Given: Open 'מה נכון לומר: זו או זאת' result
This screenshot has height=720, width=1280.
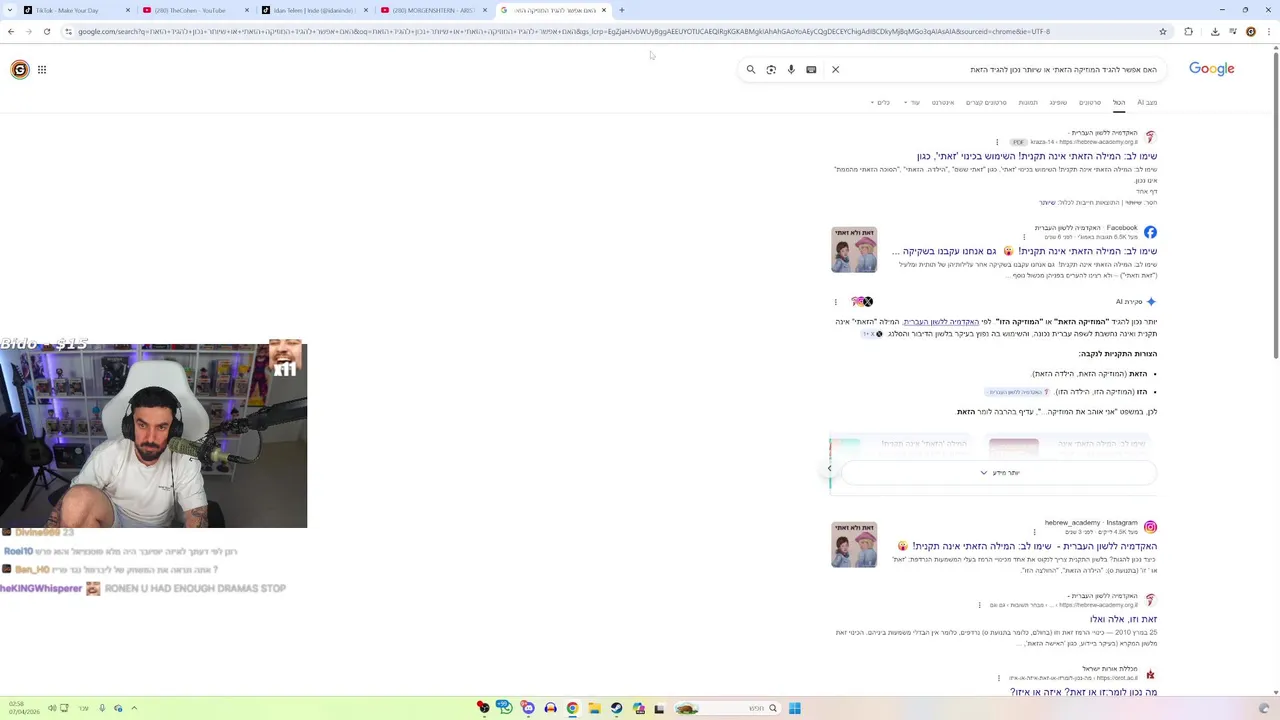Looking at the screenshot, I should 1083,692.
